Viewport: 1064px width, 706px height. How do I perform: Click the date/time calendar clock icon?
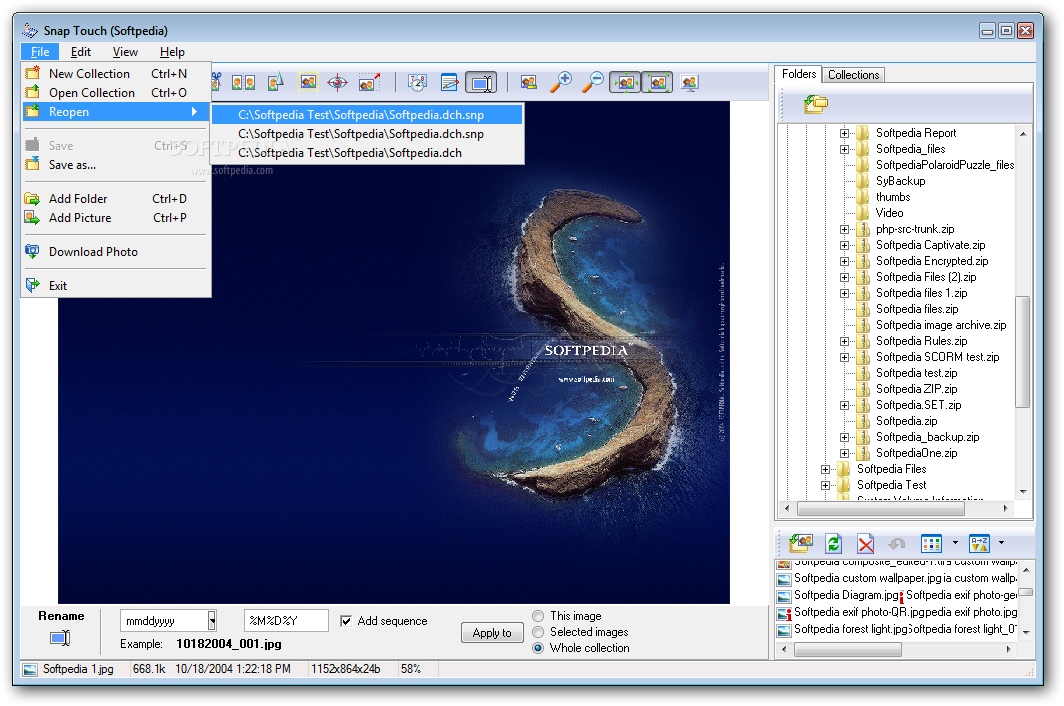pos(417,83)
